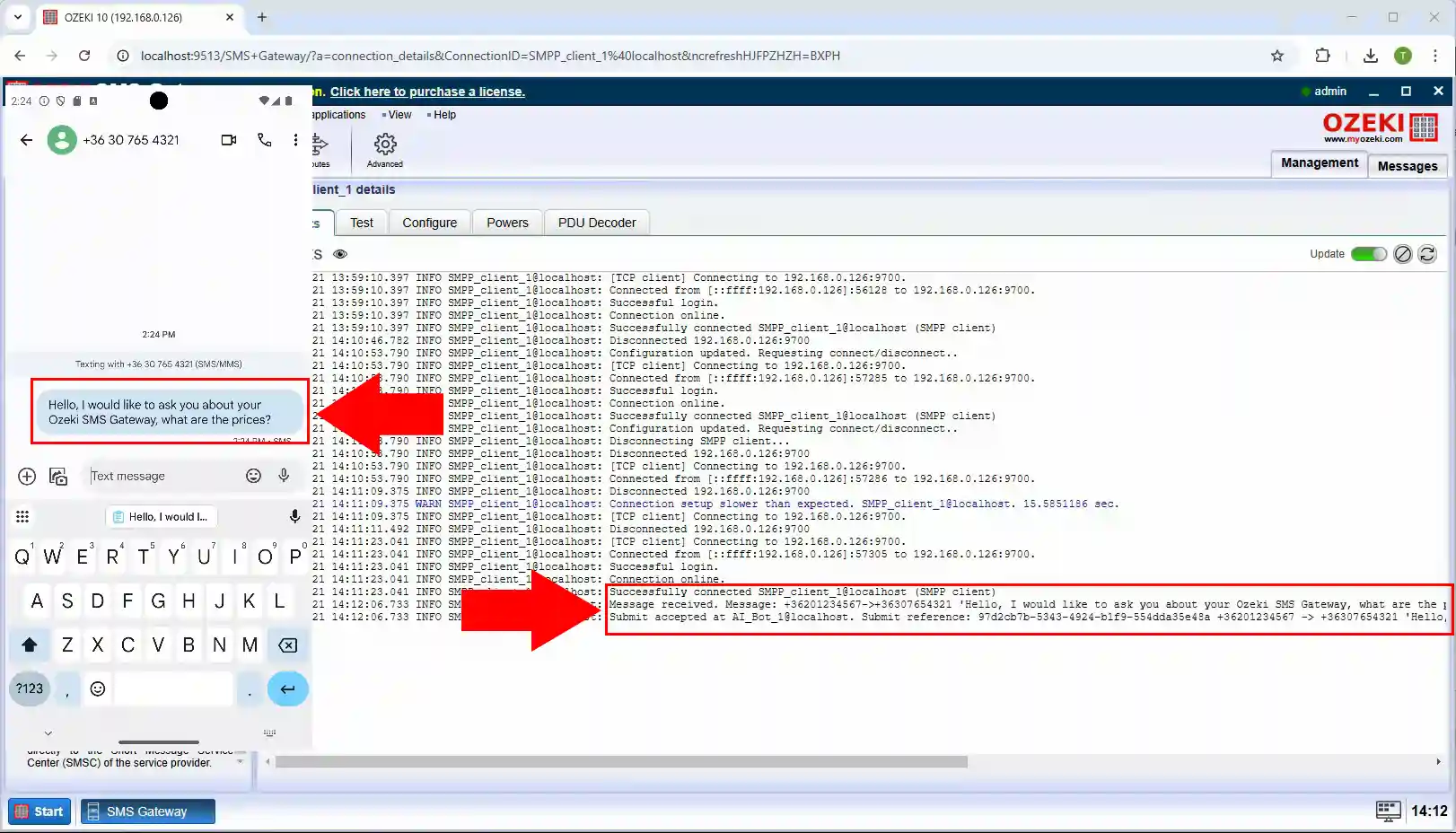Toggle log visibility eye icon
Screen dimensions: 1456x833
[x=340, y=254]
